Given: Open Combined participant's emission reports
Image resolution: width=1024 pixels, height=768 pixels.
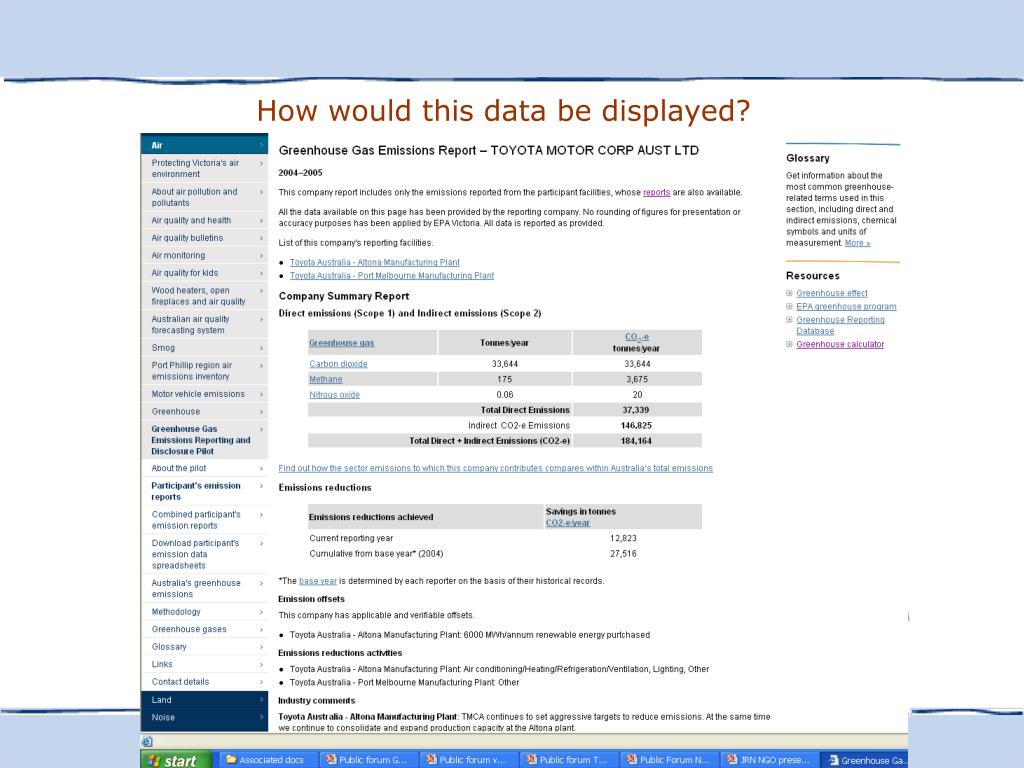Looking at the screenshot, I should (204, 520).
